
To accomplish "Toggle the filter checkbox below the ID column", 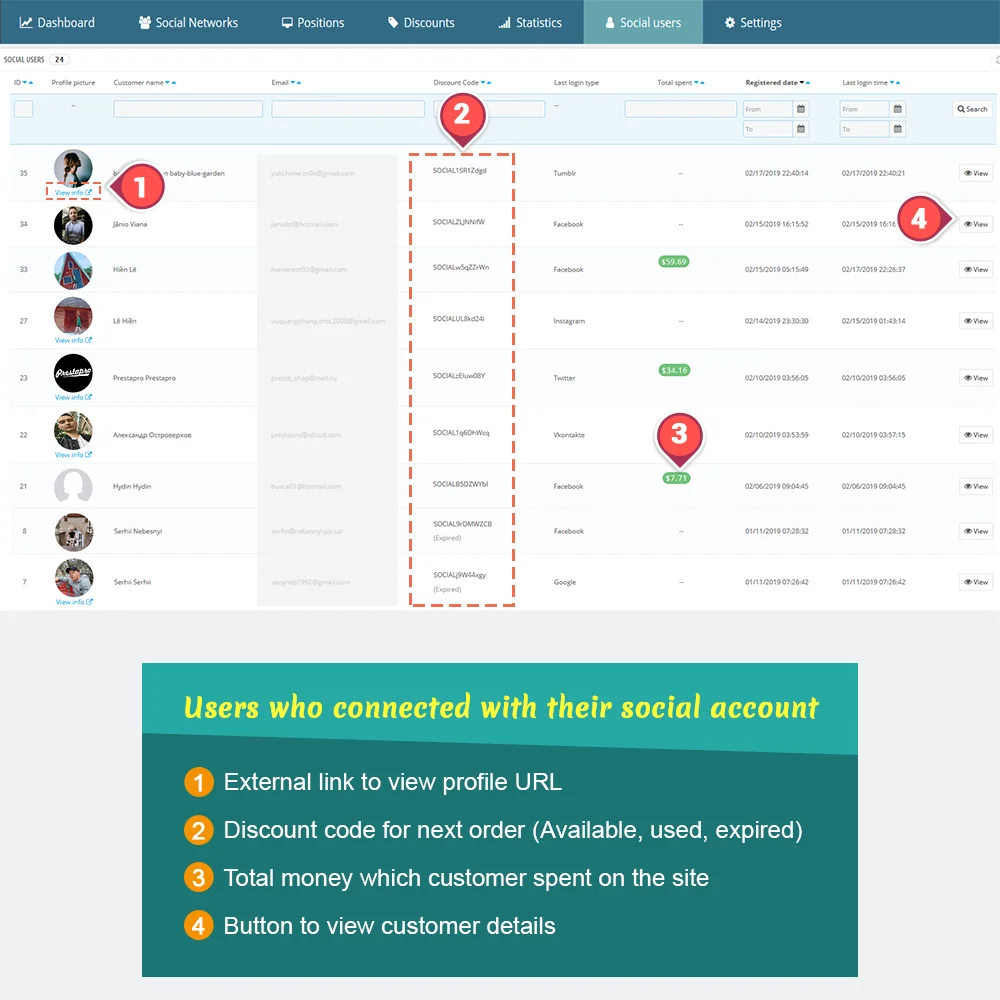I will pos(23,108).
